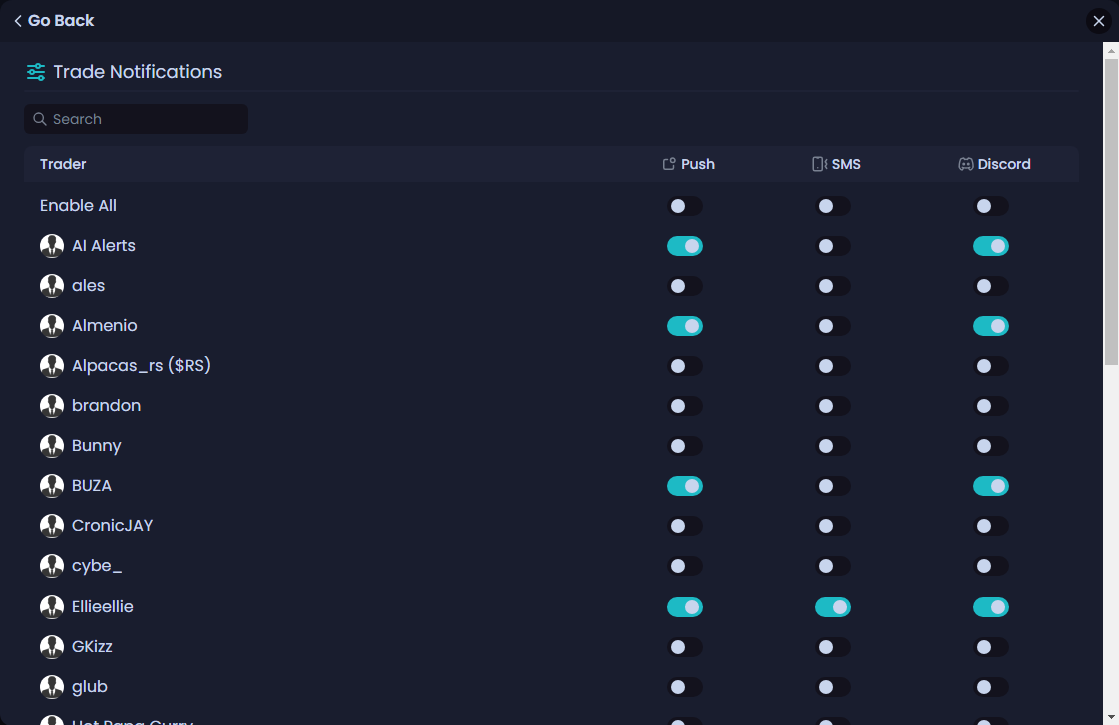Image resolution: width=1119 pixels, height=725 pixels.
Task: Click the Discord logo column header
Action: (x=966, y=164)
